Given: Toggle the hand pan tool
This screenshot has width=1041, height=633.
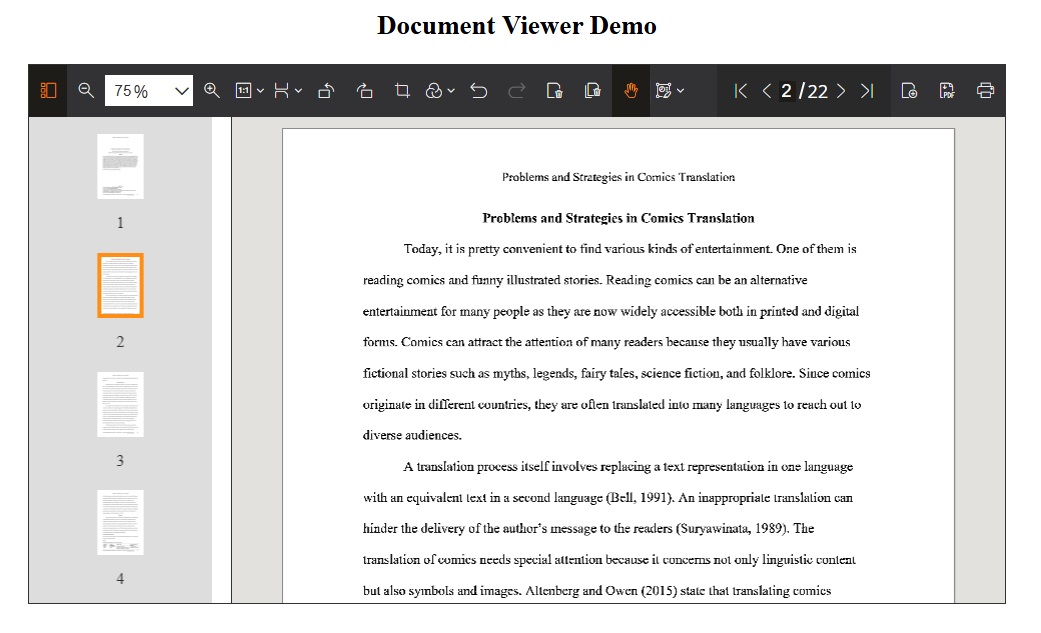Looking at the screenshot, I should (x=631, y=91).
